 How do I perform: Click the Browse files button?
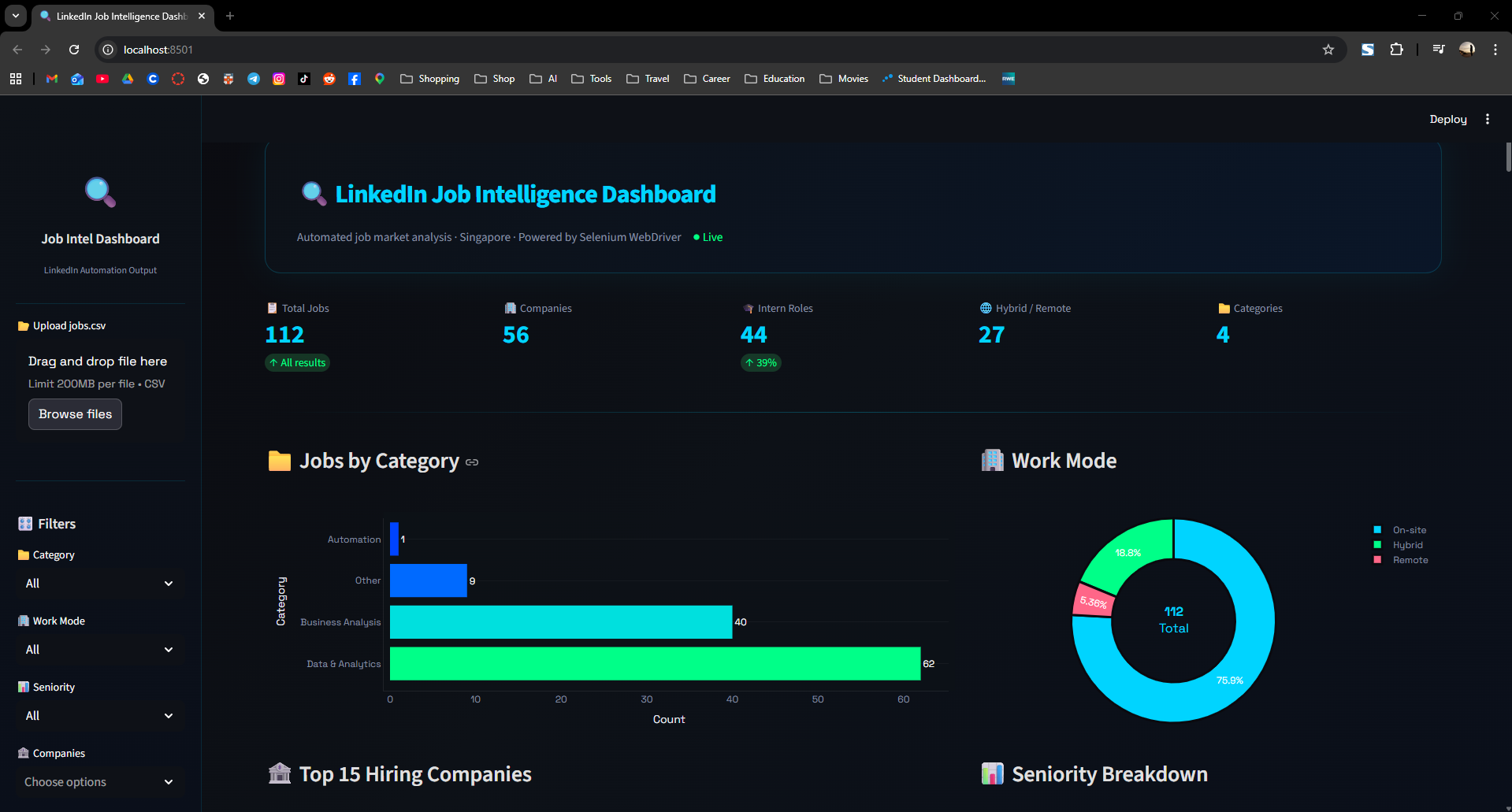click(75, 414)
